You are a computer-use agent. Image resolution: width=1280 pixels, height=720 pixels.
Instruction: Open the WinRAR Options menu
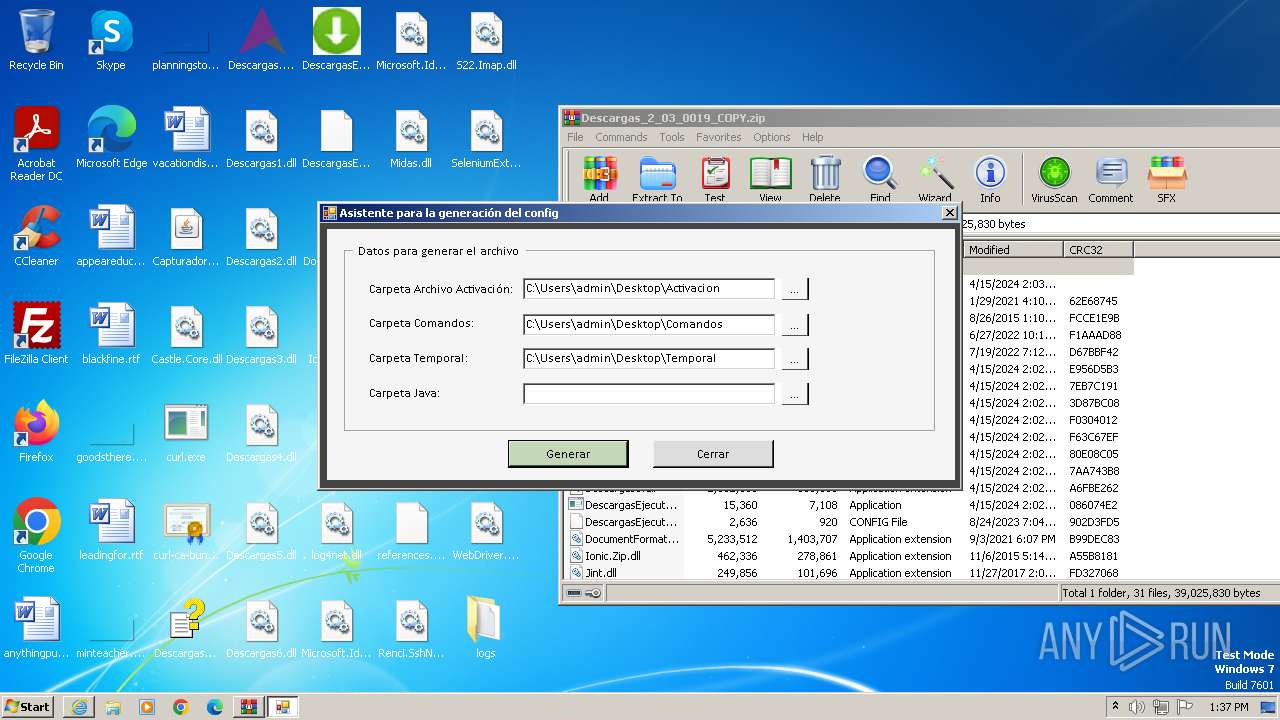point(772,137)
